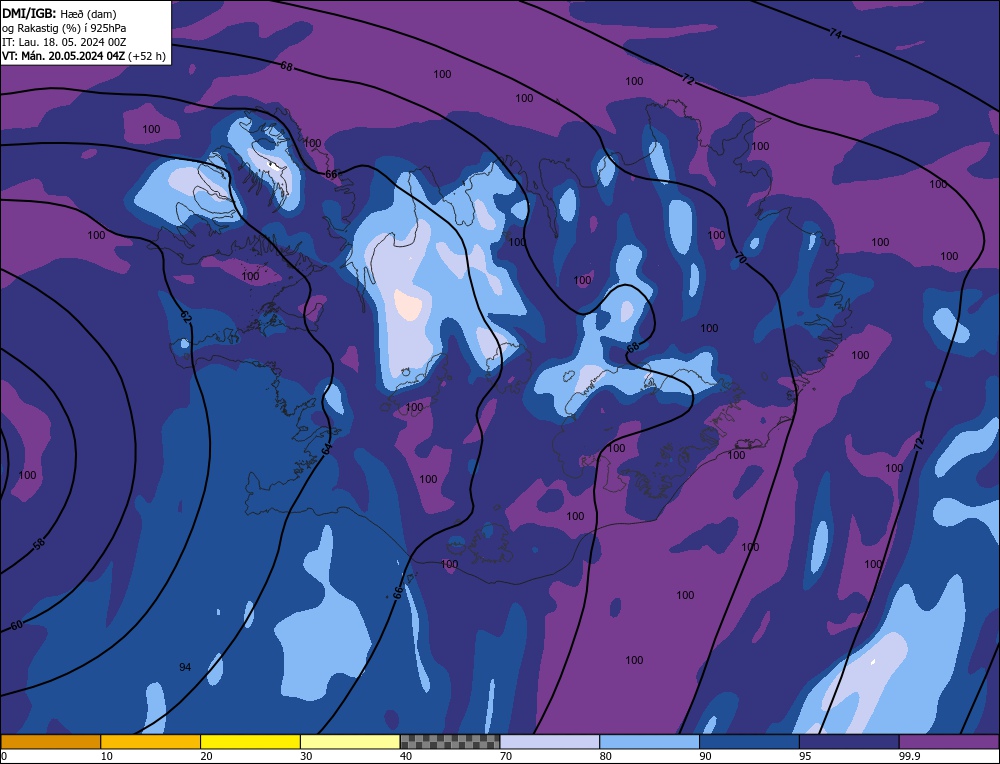1000x764 pixels.
Task: Click the '64' contour label
Action: click(327, 448)
